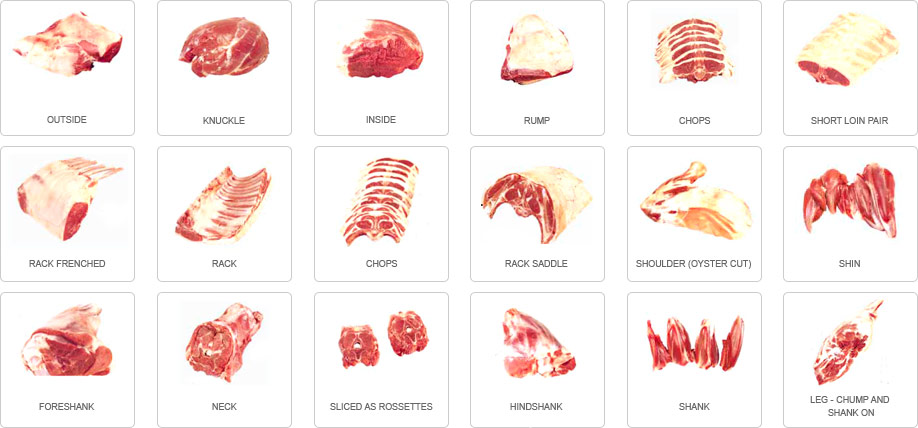Open Leg - Chump and Shank On label
918x428 pixels.
[849, 406]
